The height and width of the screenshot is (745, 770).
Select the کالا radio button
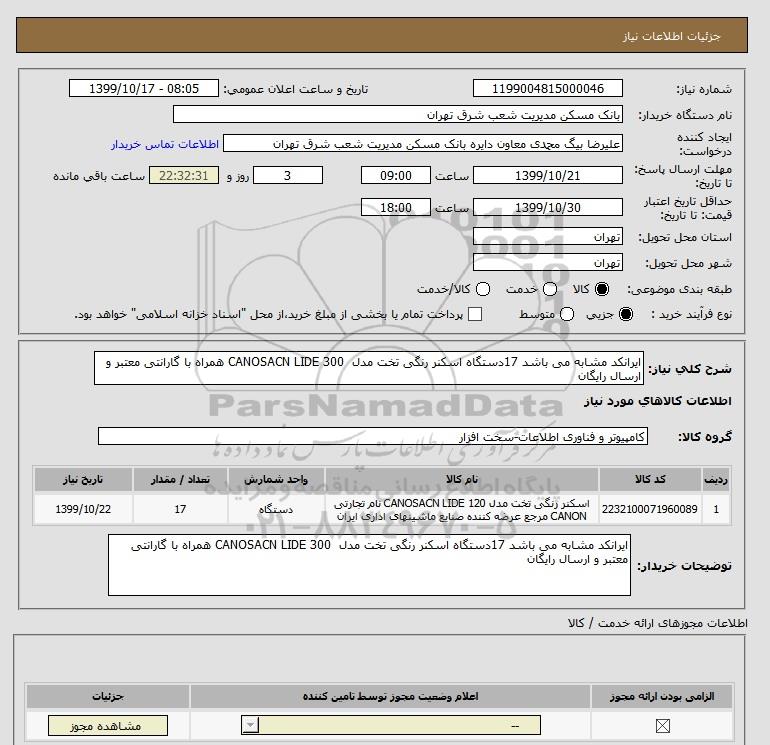click(x=602, y=289)
